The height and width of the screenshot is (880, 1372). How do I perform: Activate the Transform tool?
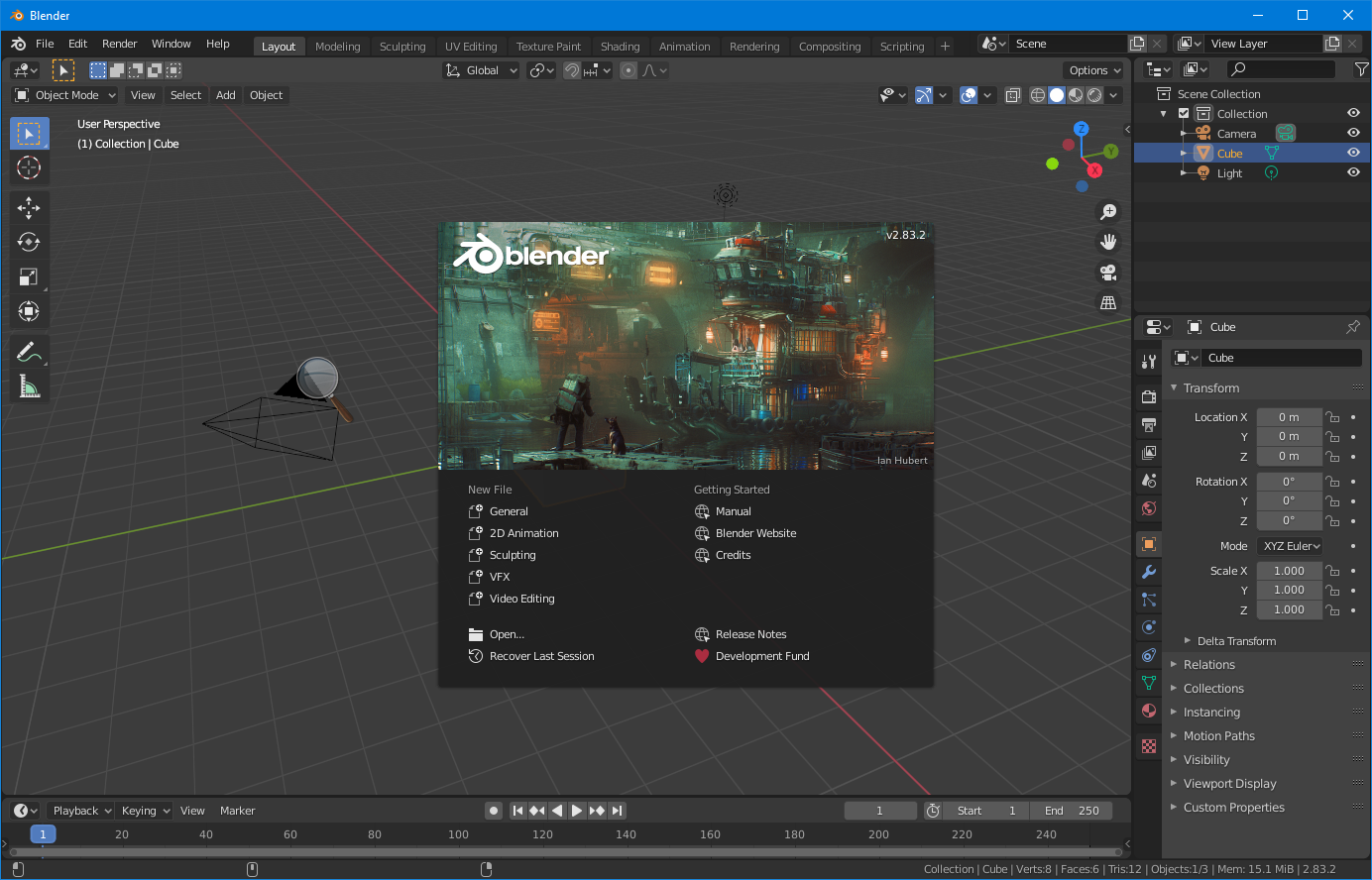coord(29,311)
